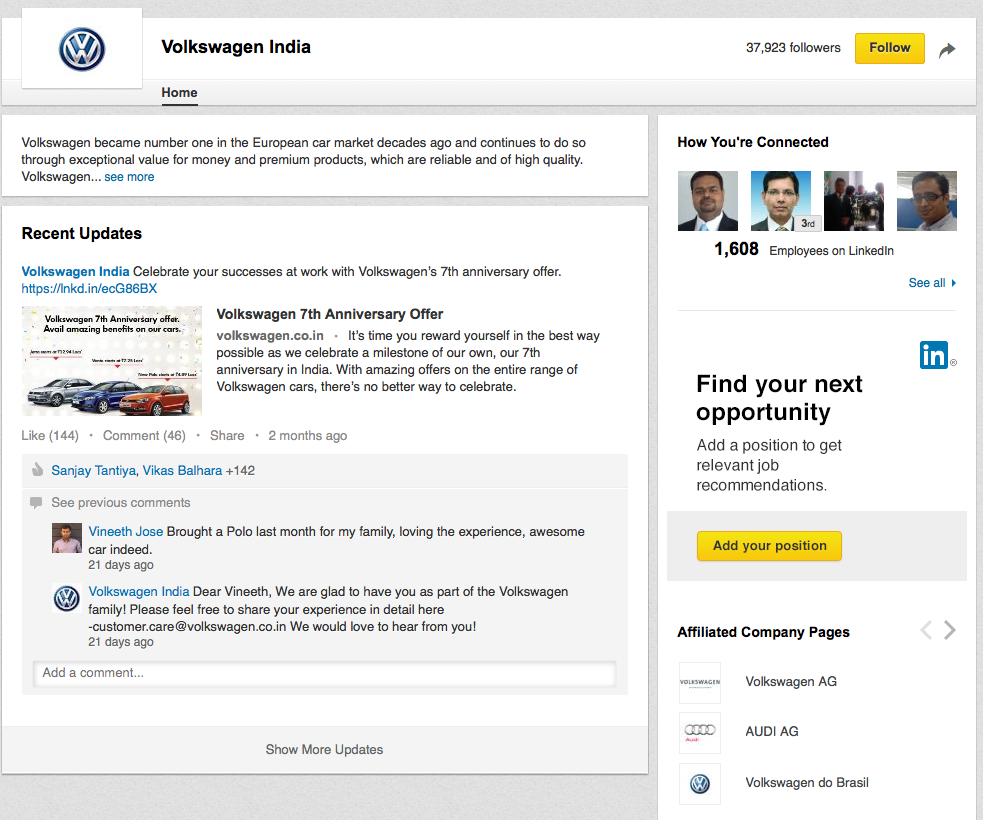Viewport: 983px width, 820px height.
Task: Click the volkswagen.co.in source domain
Action: pos(270,335)
